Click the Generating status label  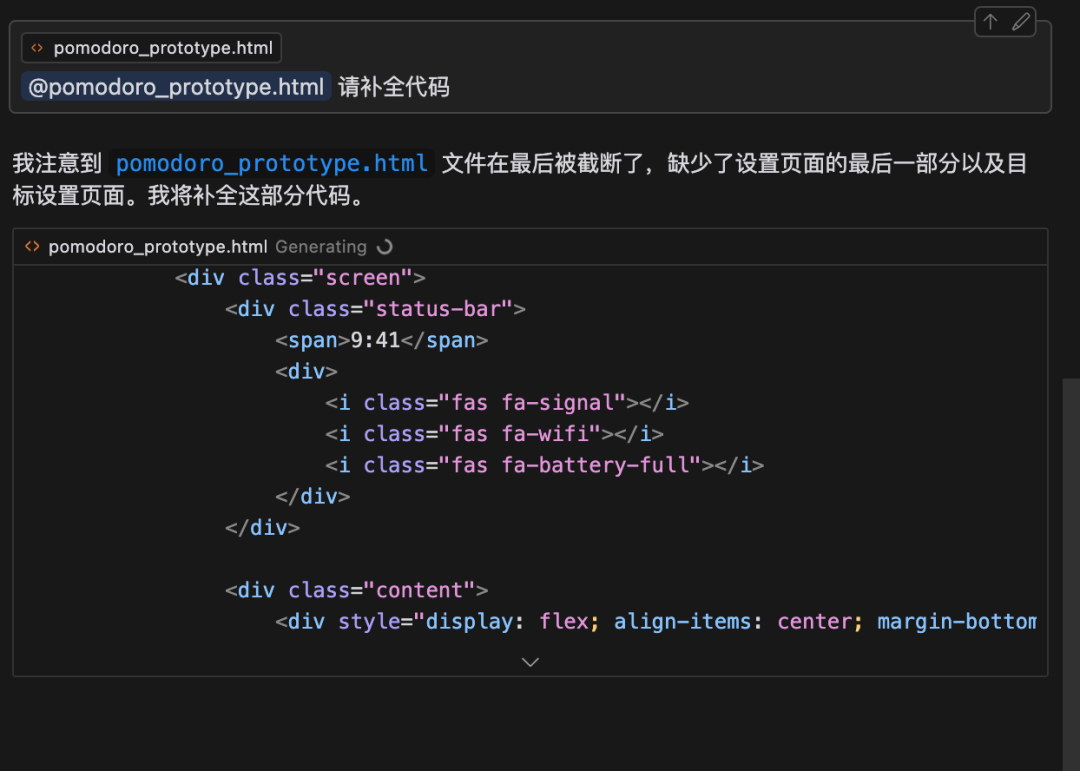tap(320, 246)
